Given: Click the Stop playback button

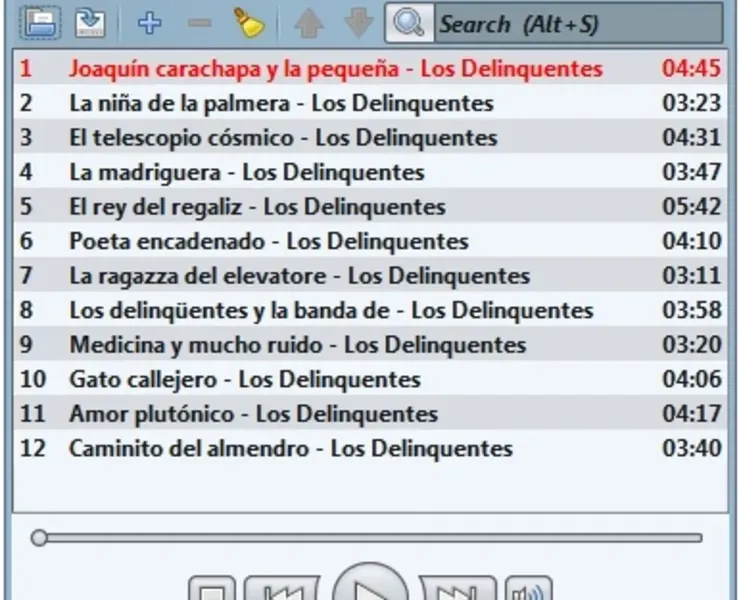Looking at the screenshot, I should [x=212, y=588].
